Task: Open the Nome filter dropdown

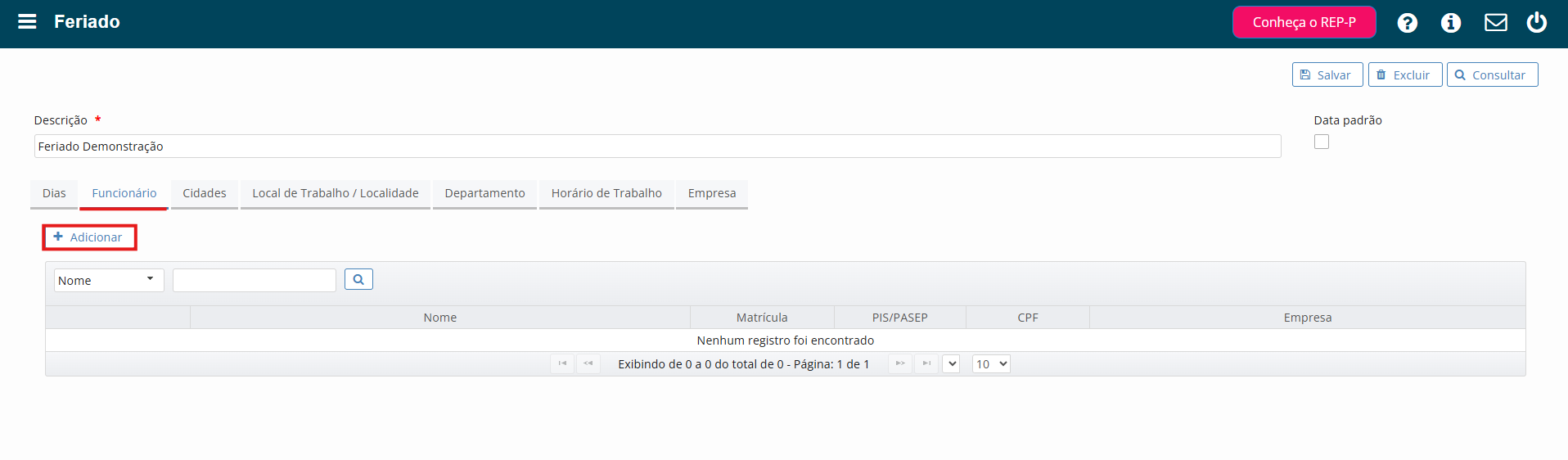Action: point(109,280)
